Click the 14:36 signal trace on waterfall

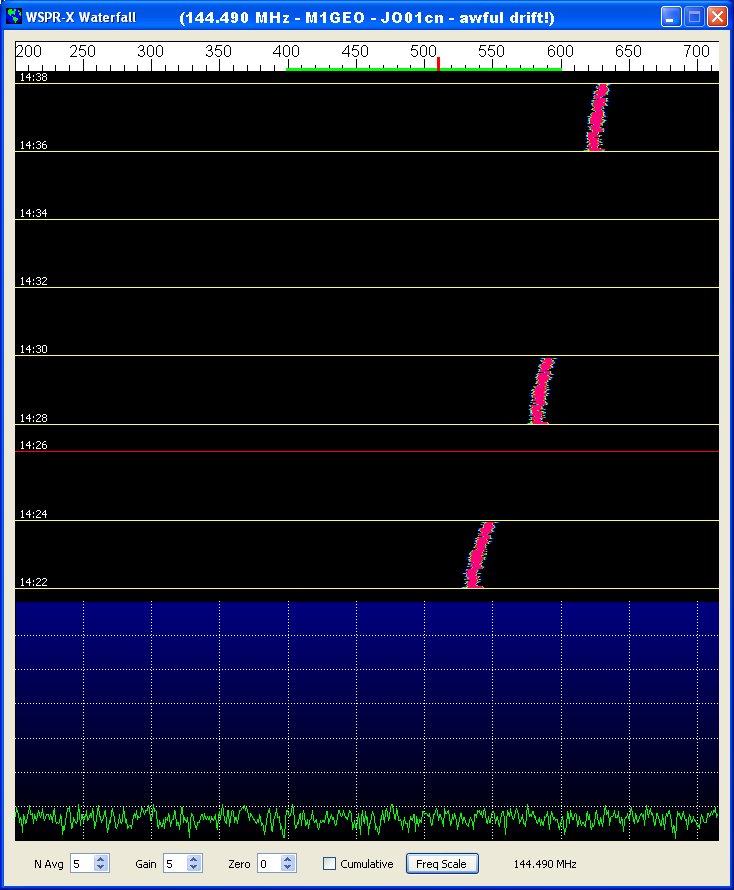pyautogui.click(x=596, y=117)
